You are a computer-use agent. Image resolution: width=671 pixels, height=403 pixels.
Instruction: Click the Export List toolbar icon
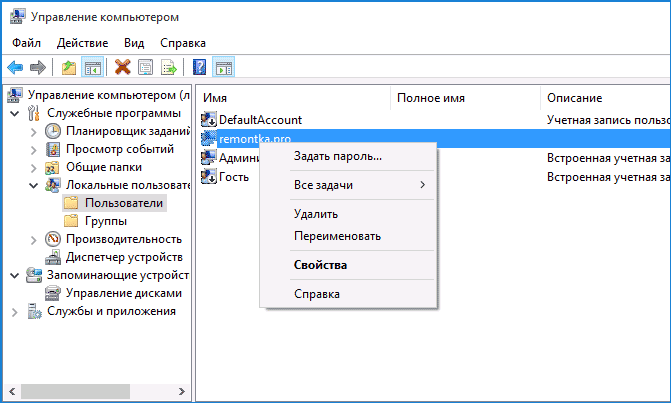tap(169, 68)
